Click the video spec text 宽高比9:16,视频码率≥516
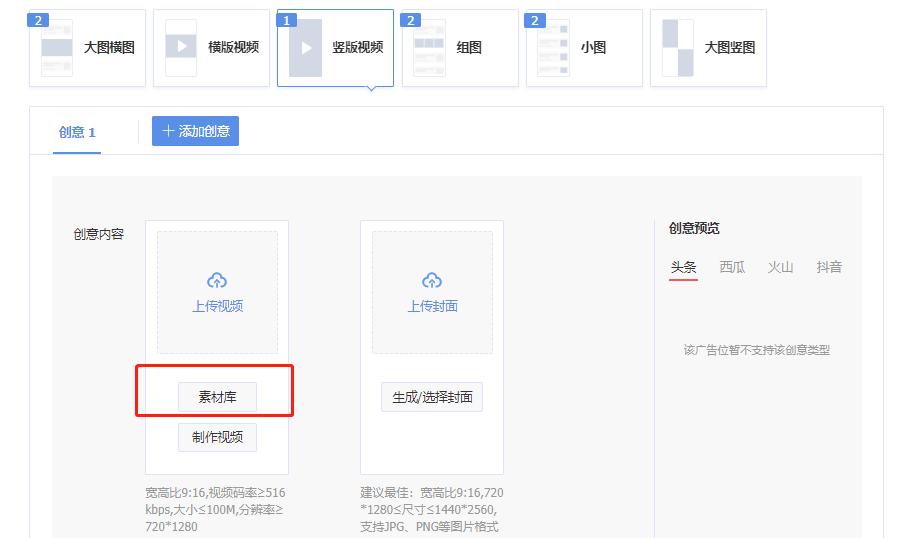Image resolution: width=911 pixels, height=538 pixels. point(215,493)
